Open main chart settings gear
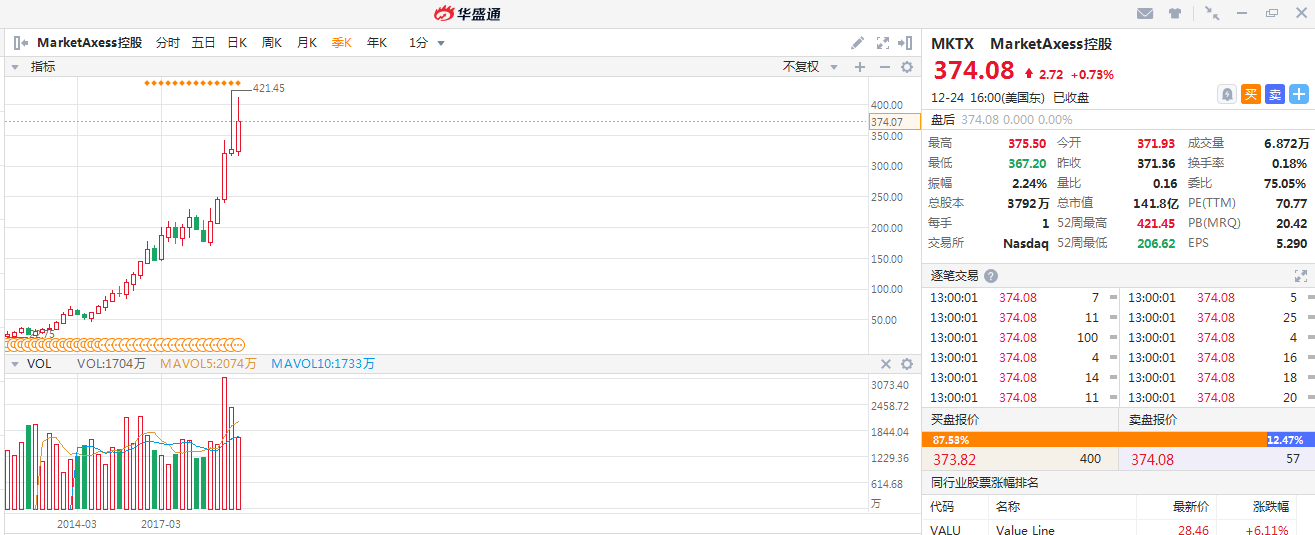 [x=907, y=67]
